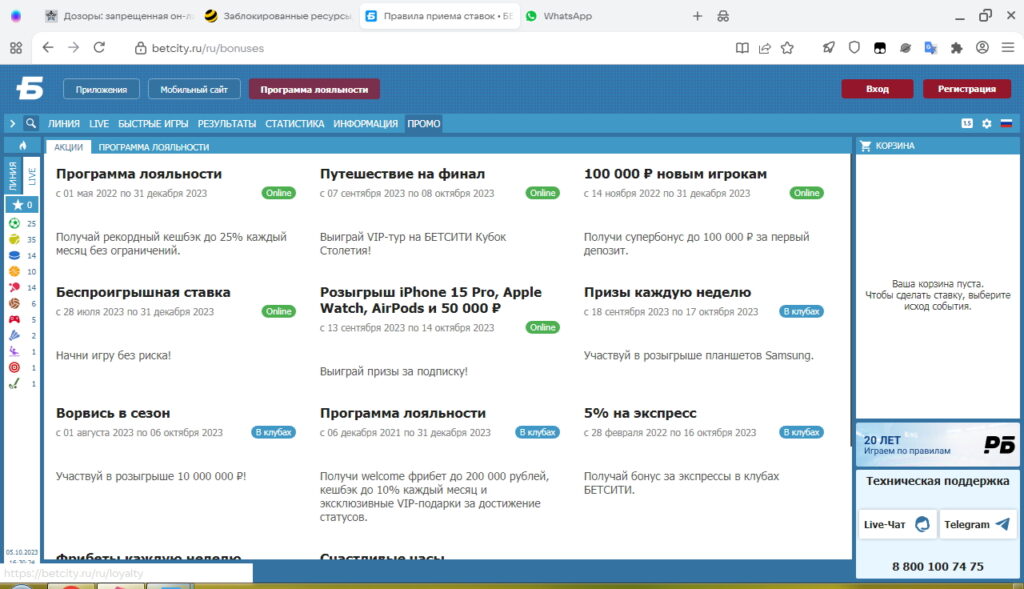This screenshot has width=1024, height=589.
Task: Click Программа лояльности header button
Action: (x=314, y=89)
